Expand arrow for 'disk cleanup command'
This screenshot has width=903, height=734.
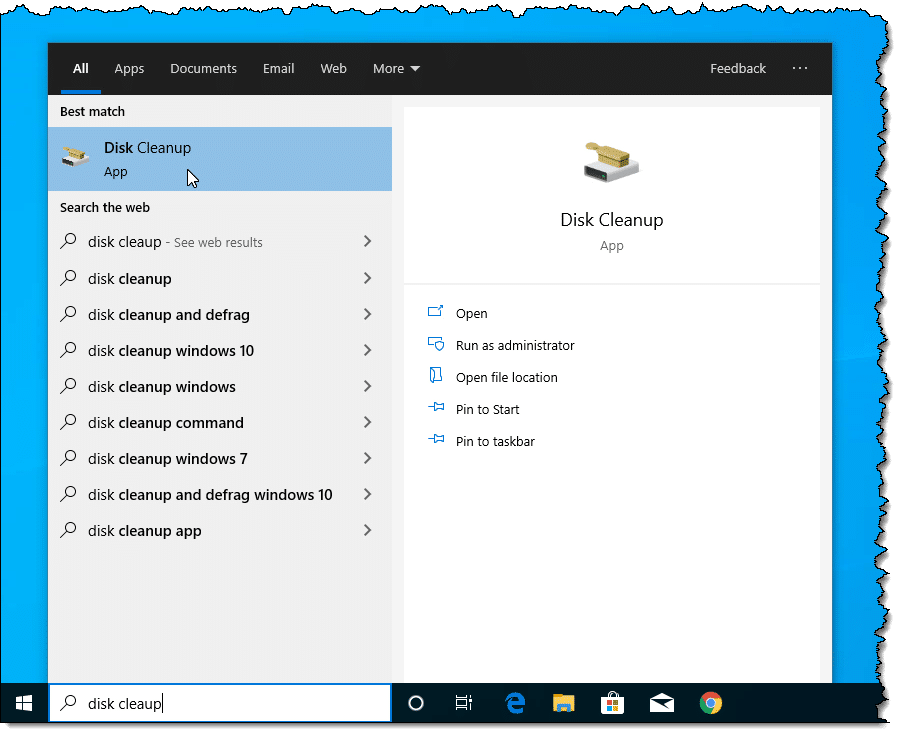[367, 423]
